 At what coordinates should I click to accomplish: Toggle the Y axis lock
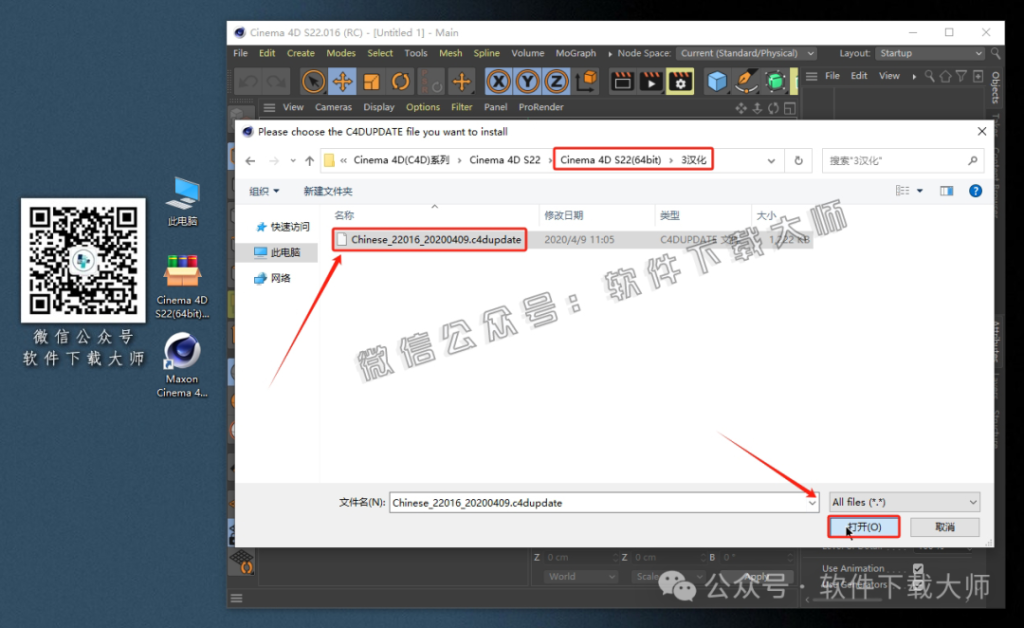pos(529,80)
